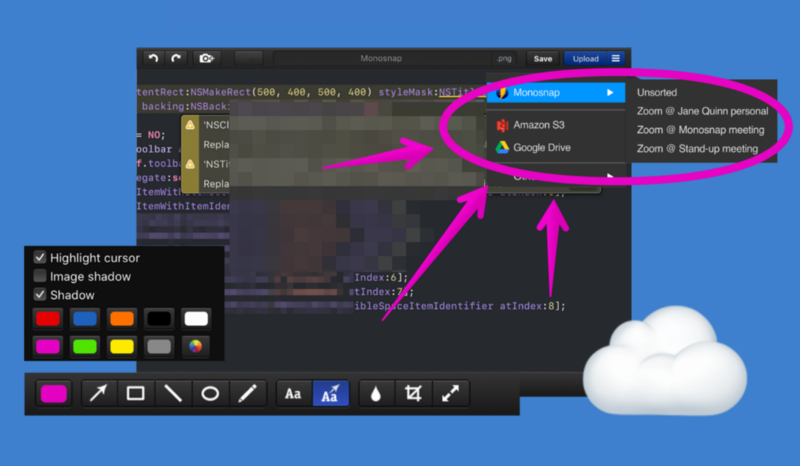Disable the Highlight cursor checkbox
The width and height of the screenshot is (800, 466).
point(41,257)
